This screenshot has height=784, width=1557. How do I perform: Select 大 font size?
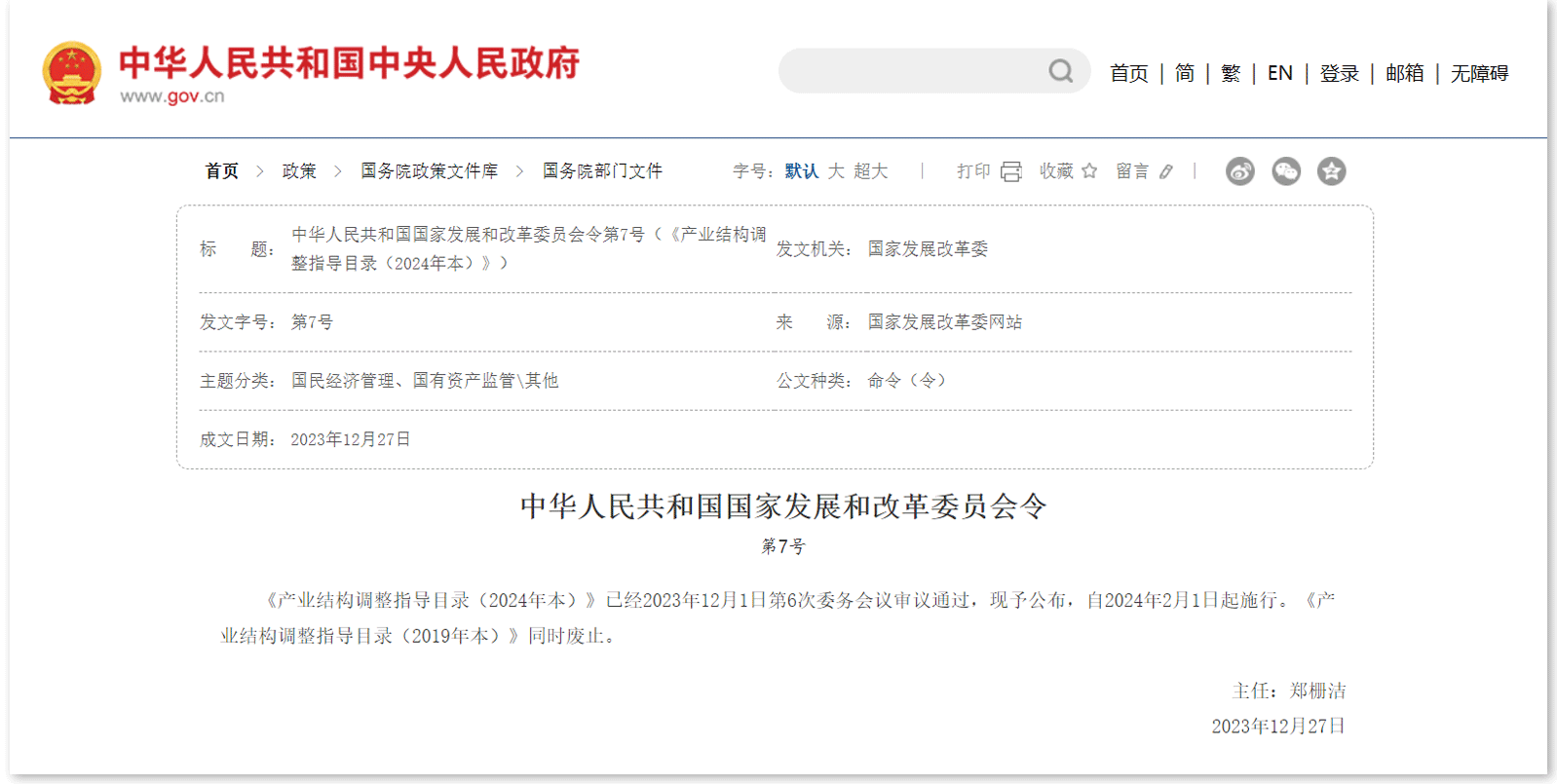pyautogui.click(x=836, y=171)
